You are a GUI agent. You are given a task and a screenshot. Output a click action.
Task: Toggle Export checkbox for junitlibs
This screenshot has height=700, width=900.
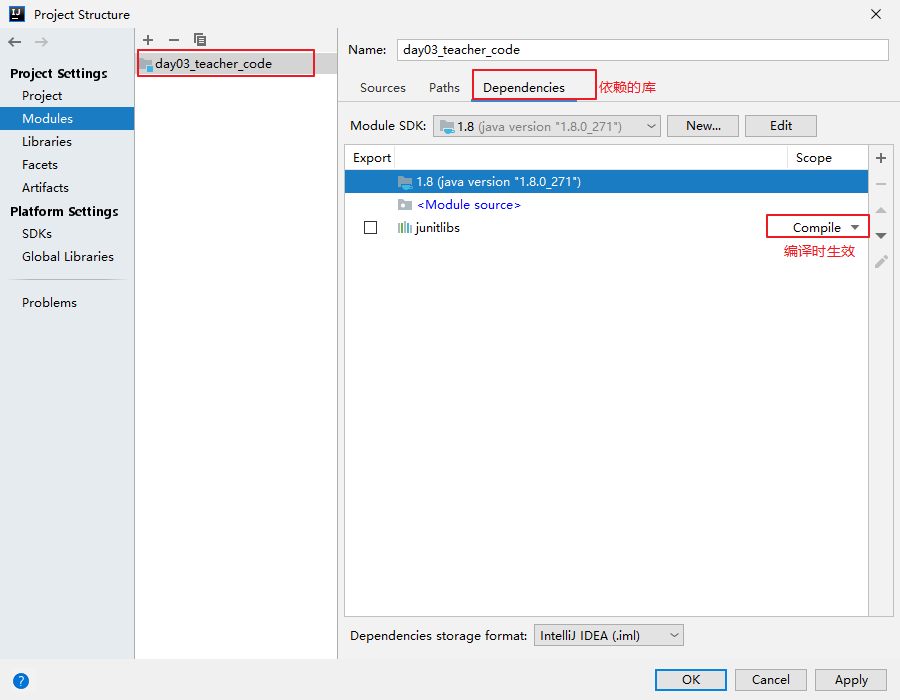(371, 228)
